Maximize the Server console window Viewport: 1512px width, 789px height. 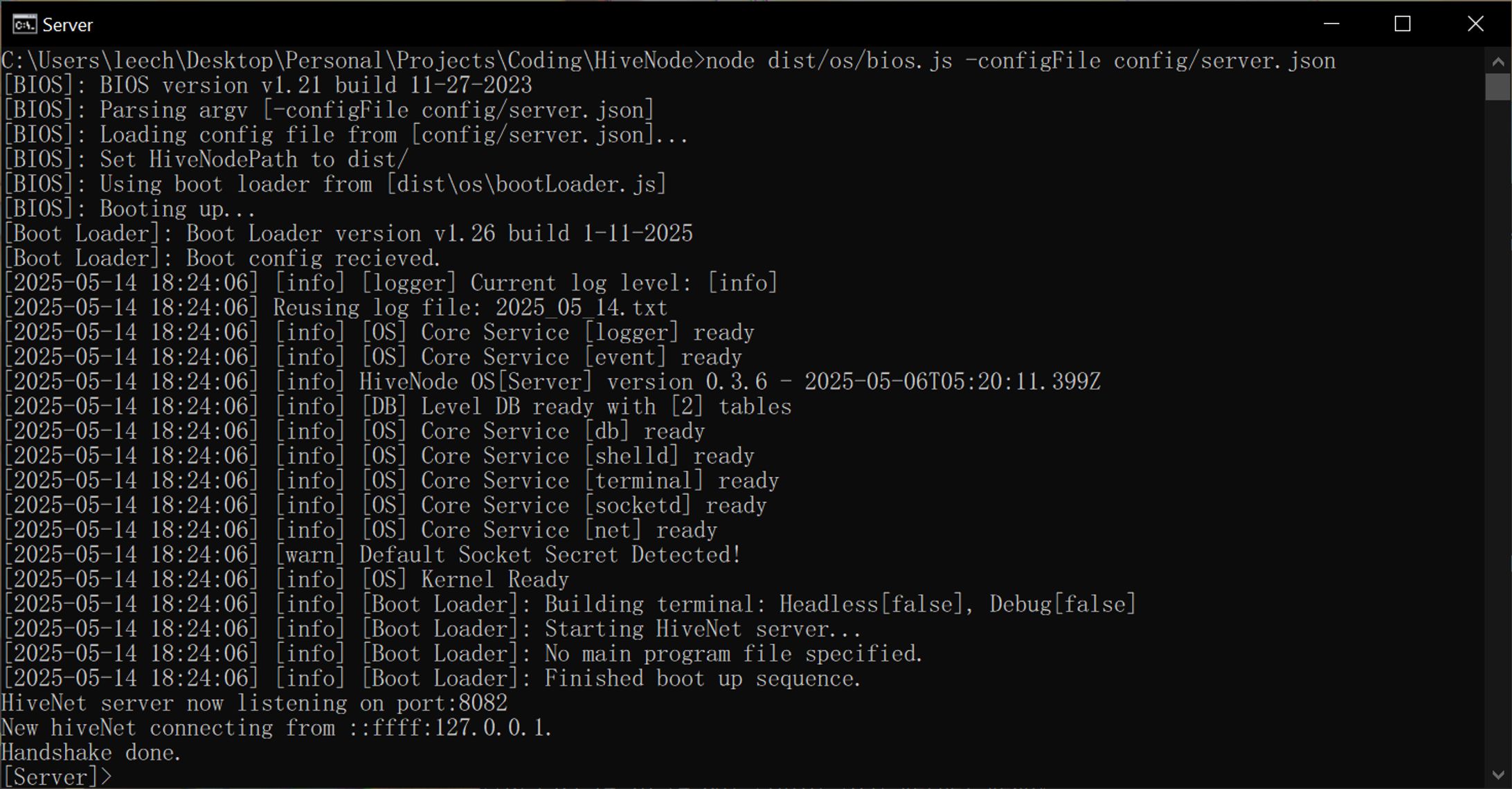[1403, 24]
